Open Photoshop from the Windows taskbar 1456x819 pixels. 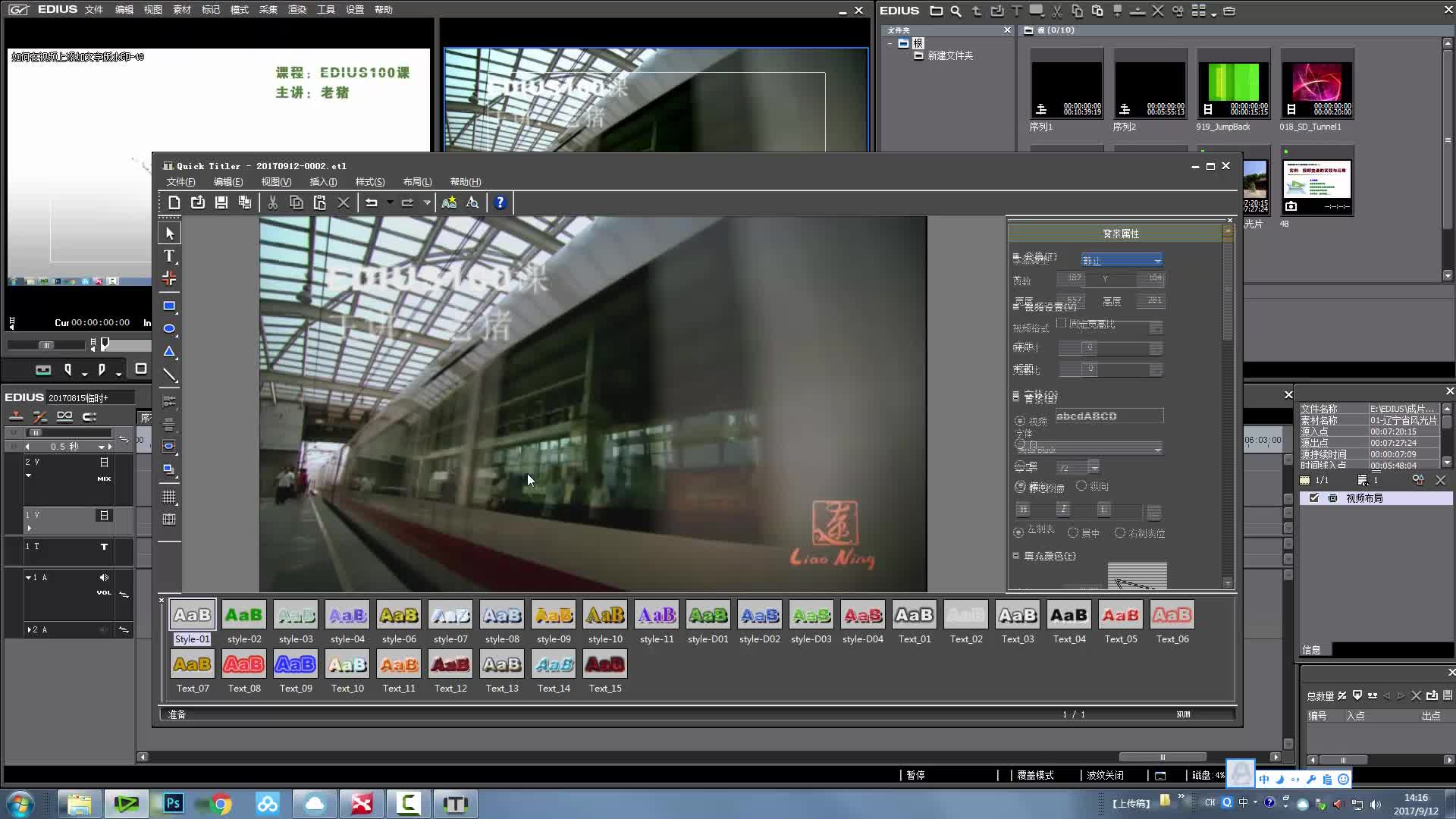[x=174, y=804]
